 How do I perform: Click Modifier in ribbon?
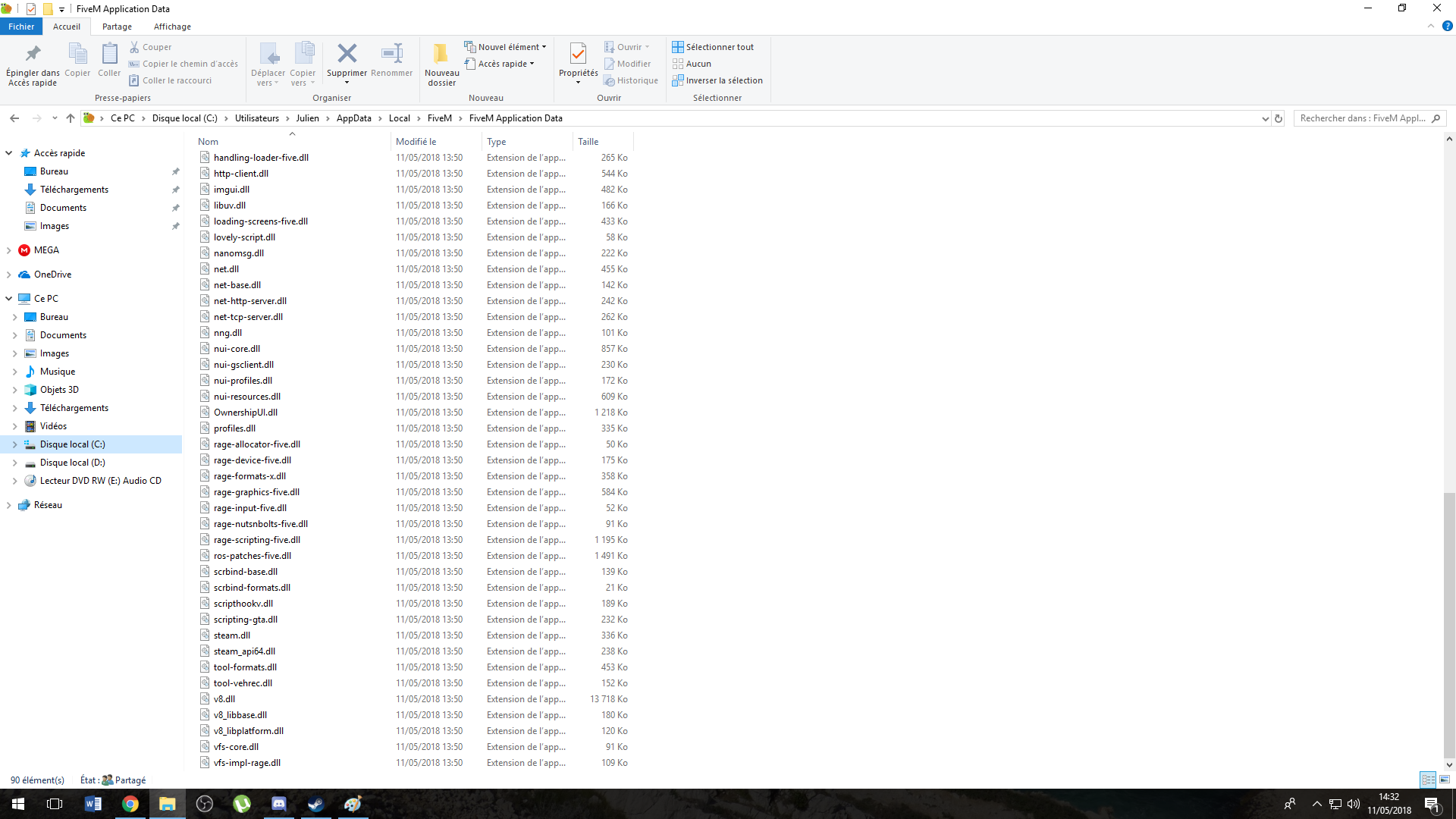pos(627,64)
